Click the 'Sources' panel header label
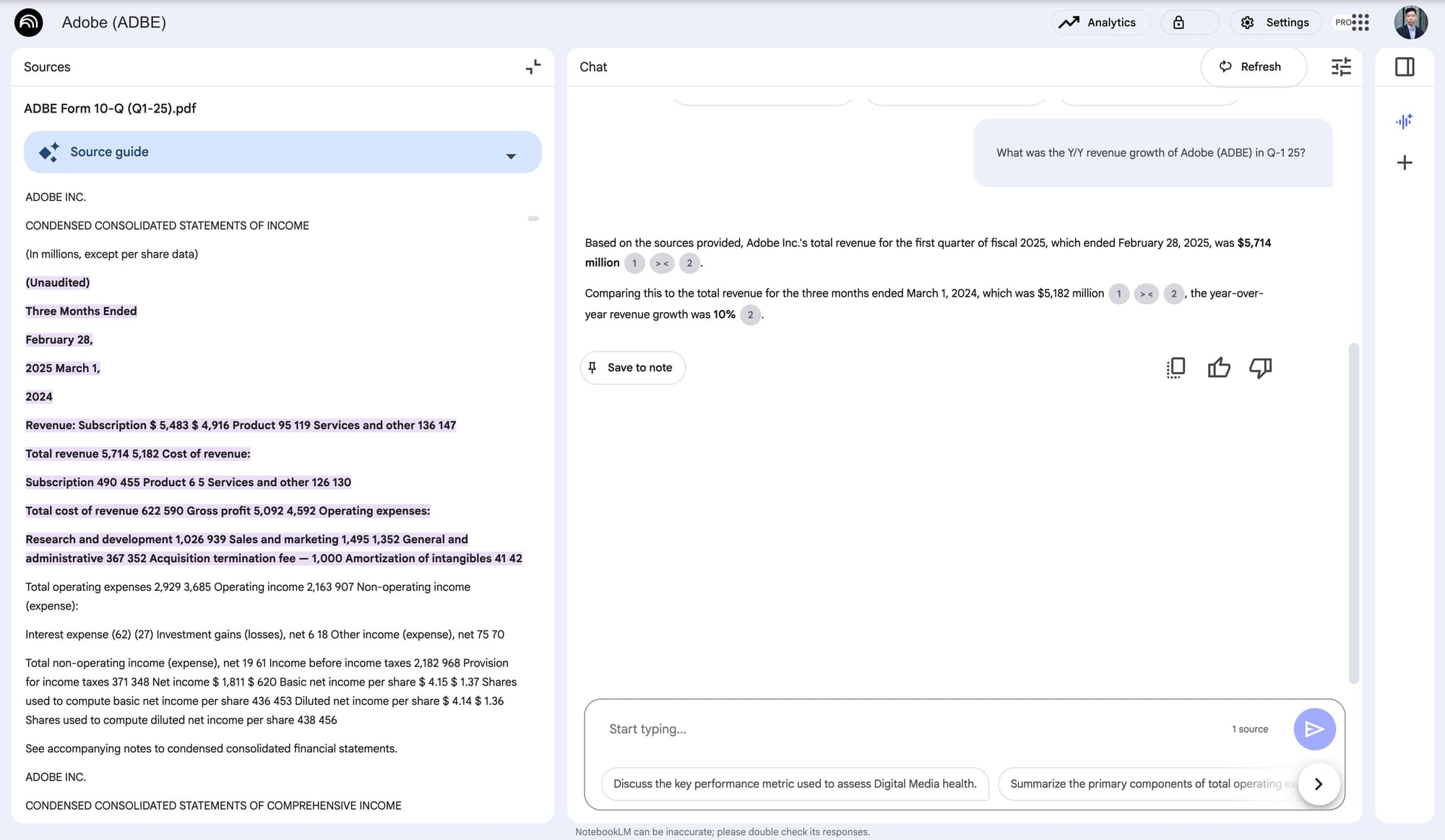The height and width of the screenshot is (840, 1445). [47, 67]
